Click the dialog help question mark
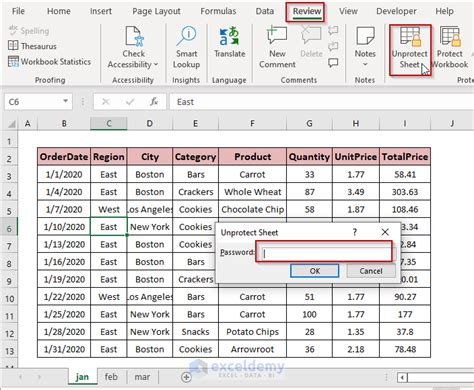Image resolution: width=474 pixels, height=390 pixels. (355, 232)
